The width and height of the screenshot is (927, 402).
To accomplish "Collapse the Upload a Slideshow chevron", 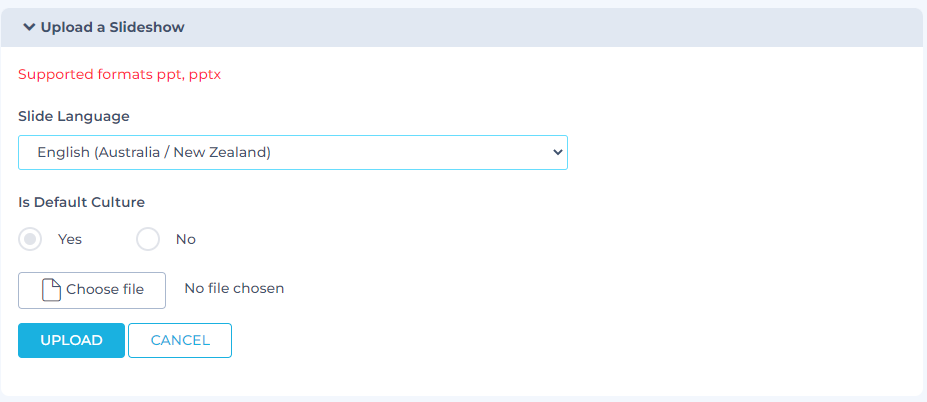I will click(x=29, y=28).
